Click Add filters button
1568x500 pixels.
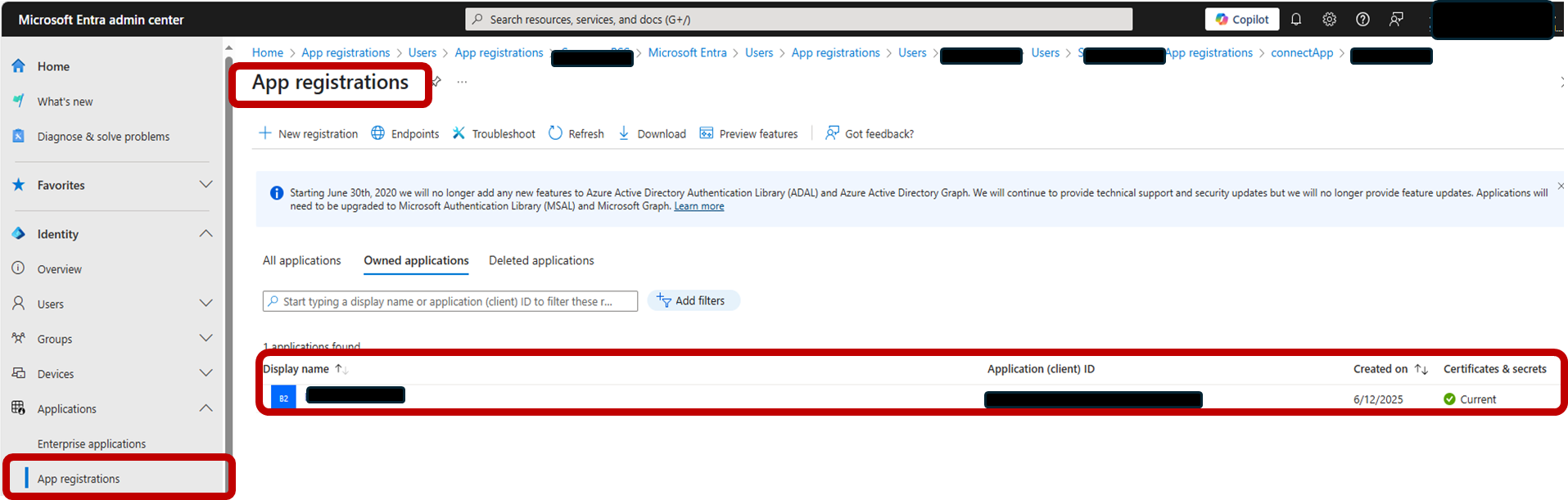(x=693, y=301)
